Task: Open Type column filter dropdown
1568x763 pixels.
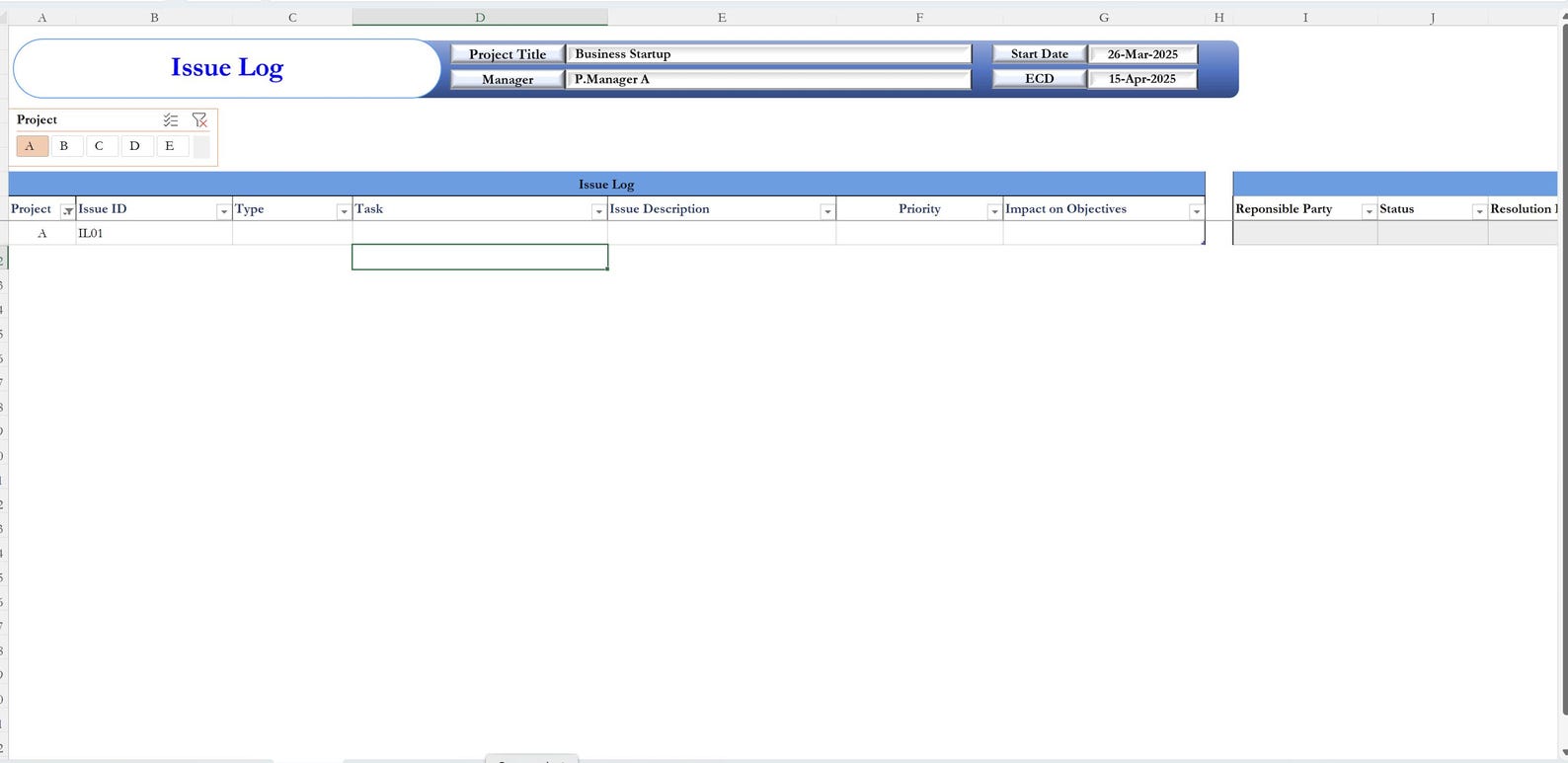Action: [343, 211]
